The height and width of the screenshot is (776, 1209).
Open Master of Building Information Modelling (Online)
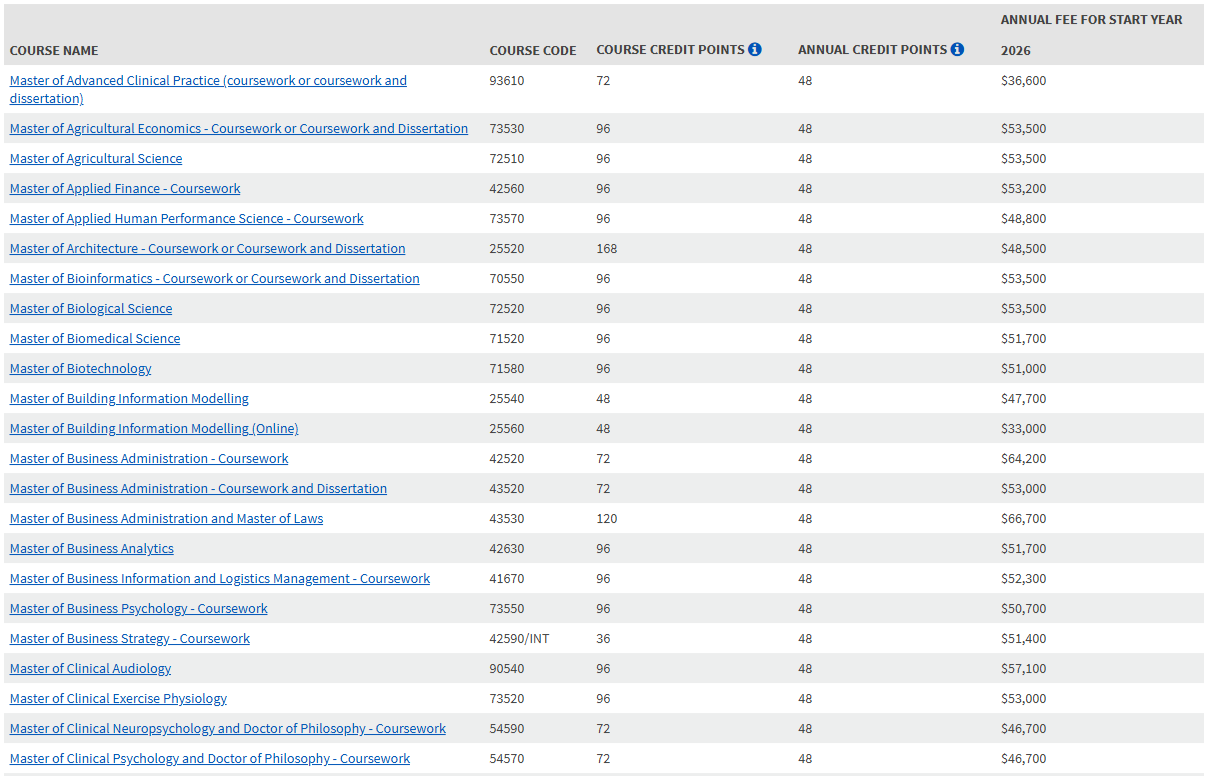point(154,429)
